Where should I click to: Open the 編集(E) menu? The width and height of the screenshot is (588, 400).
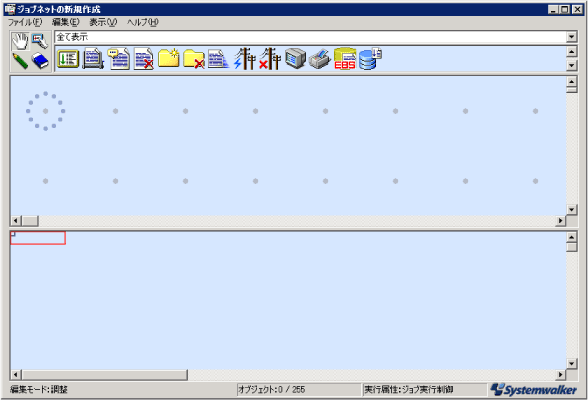pyautogui.click(x=66, y=22)
